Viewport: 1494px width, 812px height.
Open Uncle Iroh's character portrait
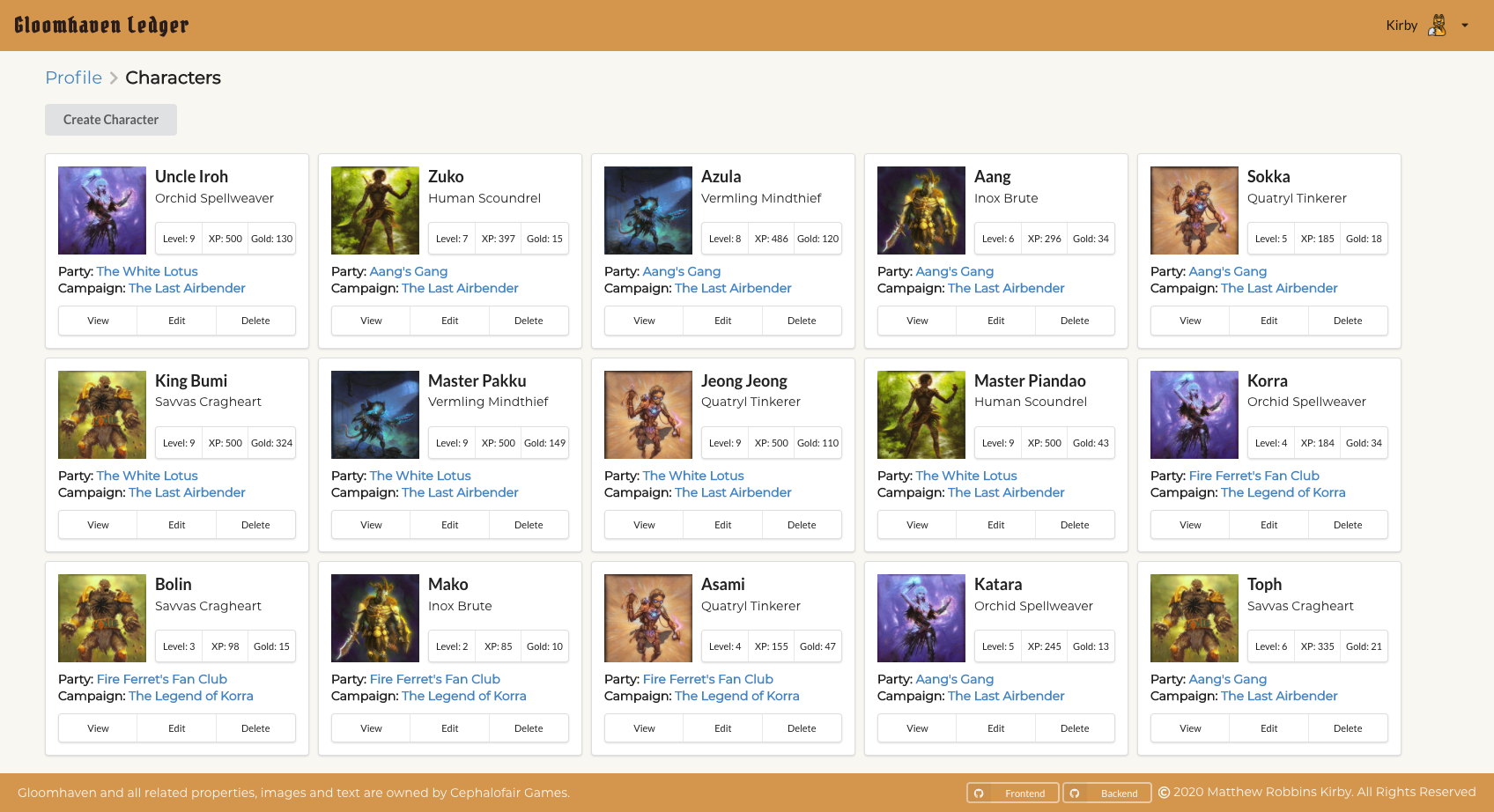(x=102, y=210)
